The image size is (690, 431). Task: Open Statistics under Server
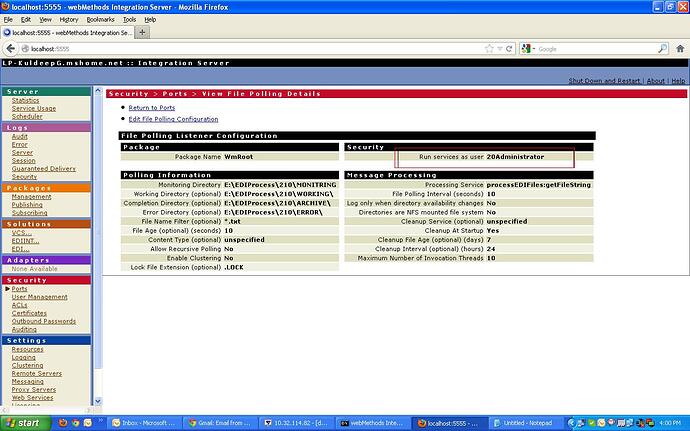25,100
